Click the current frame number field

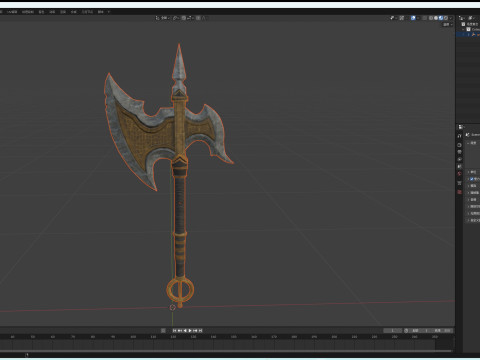pos(393,331)
